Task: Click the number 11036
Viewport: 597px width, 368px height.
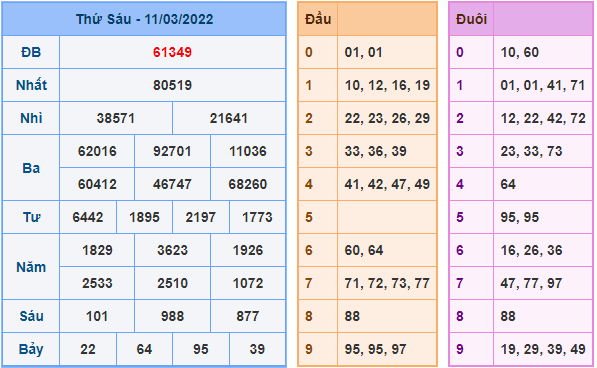Action: tap(248, 151)
